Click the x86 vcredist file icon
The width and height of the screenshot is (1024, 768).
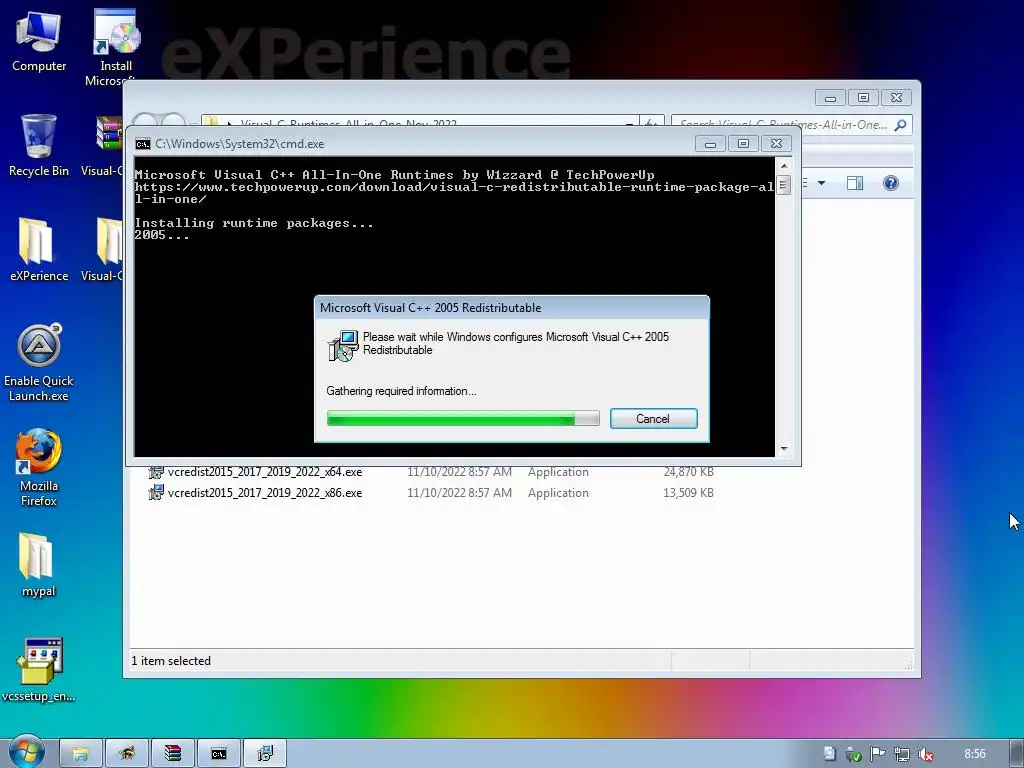click(155, 492)
